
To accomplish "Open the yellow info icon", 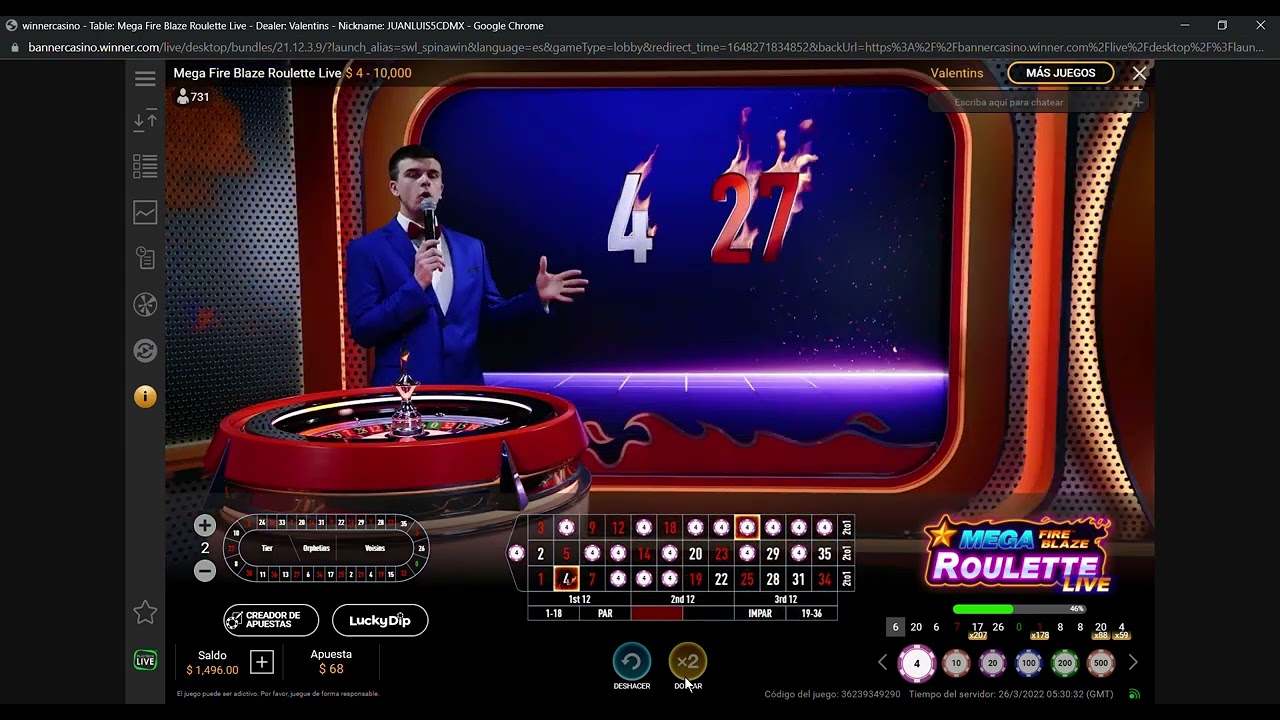I will tap(145, 397).
